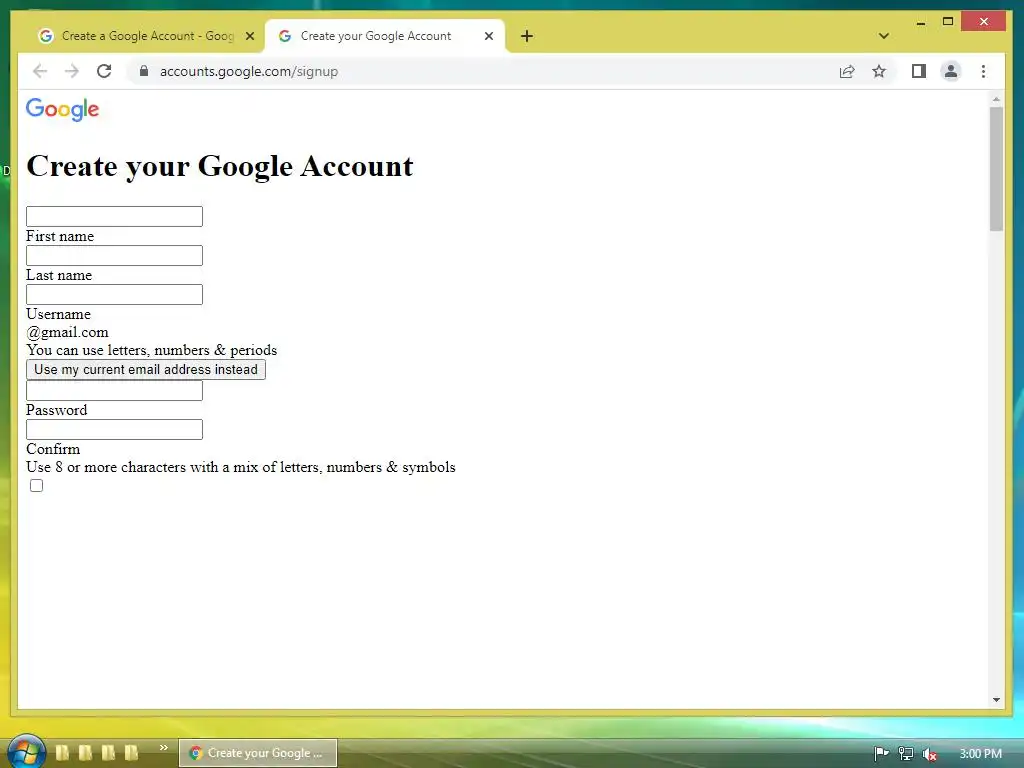Click scrollbar up arrow

point(996,99)
